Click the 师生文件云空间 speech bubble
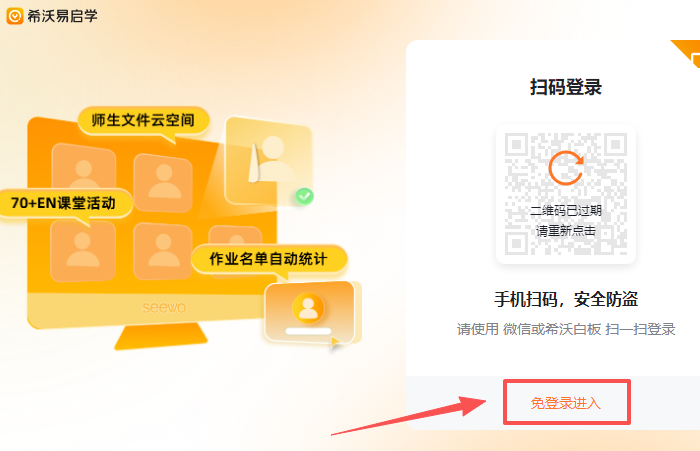 click(143, 120)
